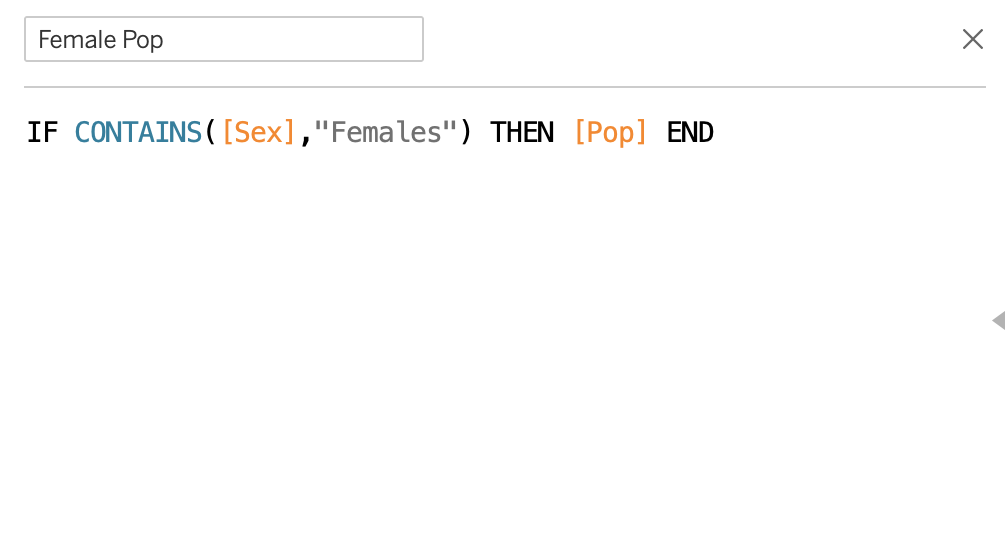
Task: Click the [Sex] field reference
Action: (259, 132)
